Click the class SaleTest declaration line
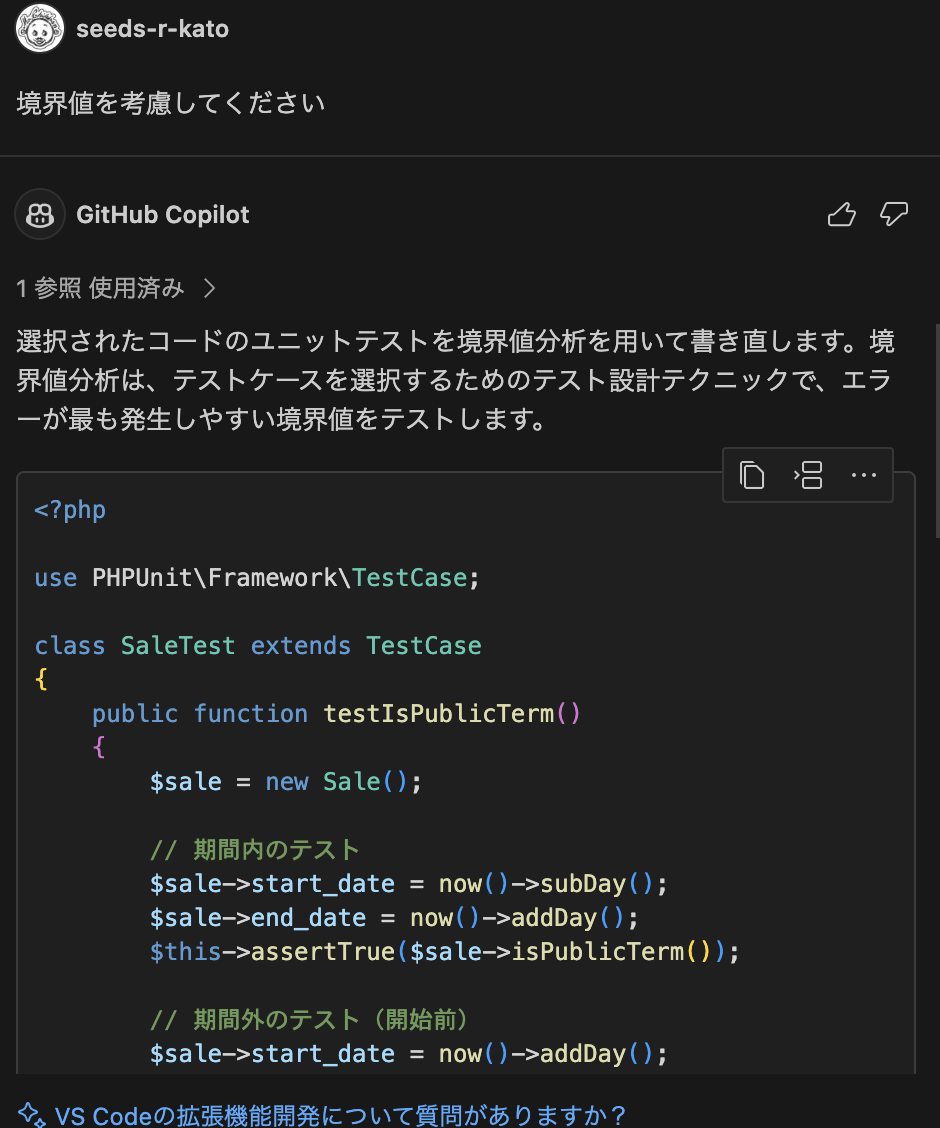The image size is (940, 1128). [258, 646]
